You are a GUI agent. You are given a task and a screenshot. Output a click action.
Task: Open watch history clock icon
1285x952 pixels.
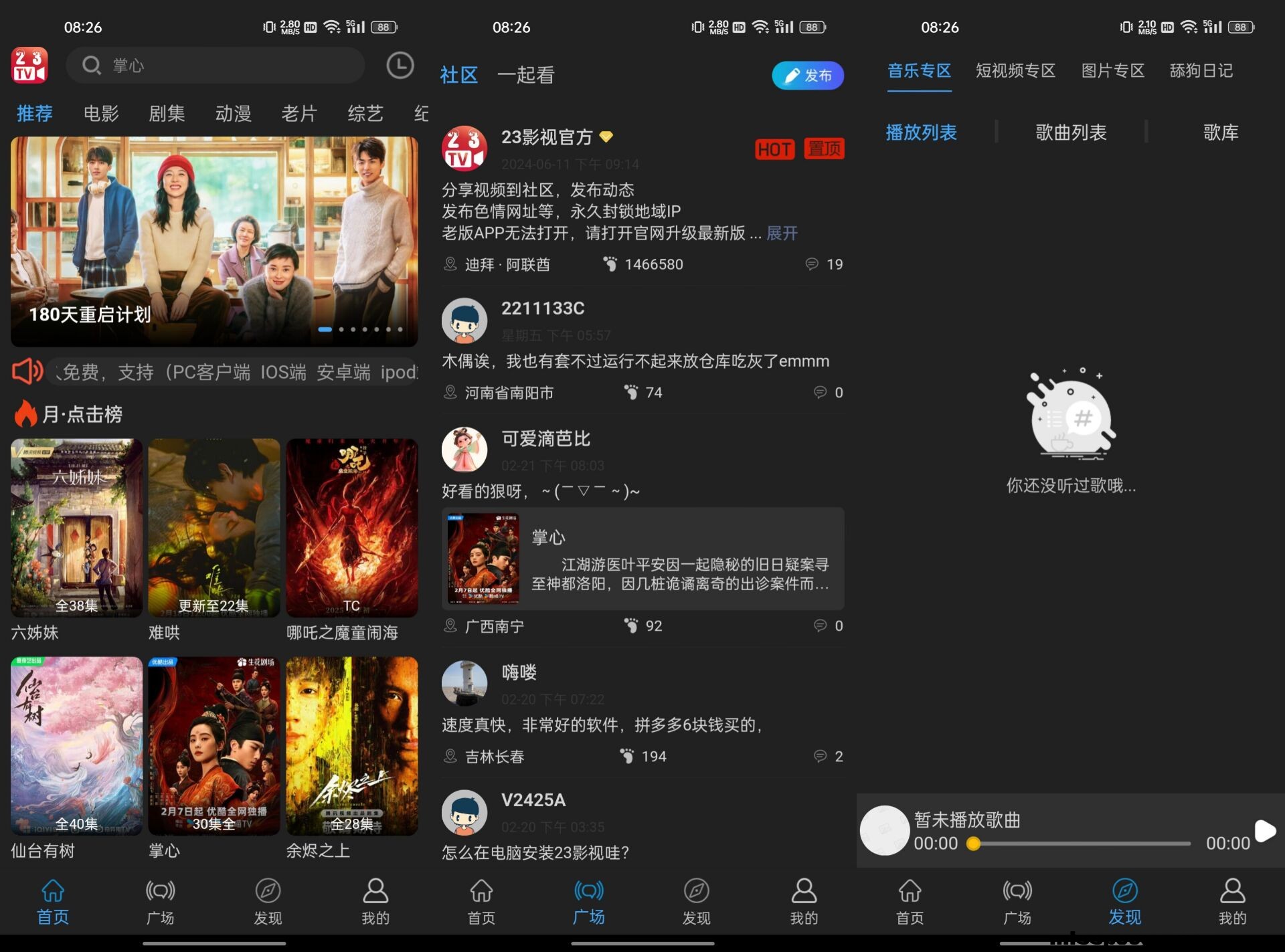tap(400, 66)
